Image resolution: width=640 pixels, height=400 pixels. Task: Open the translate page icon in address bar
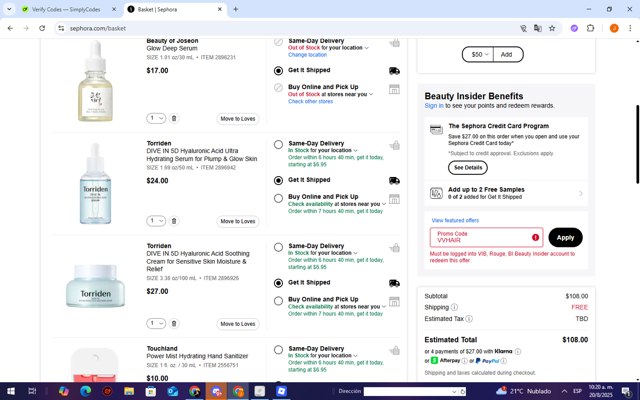538,28
